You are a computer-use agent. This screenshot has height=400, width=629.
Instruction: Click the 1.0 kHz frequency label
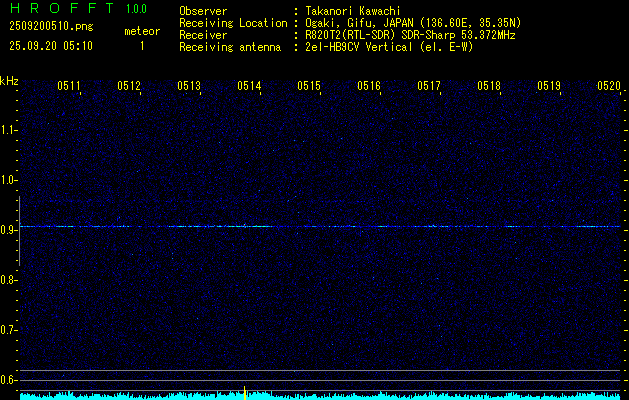8,180
